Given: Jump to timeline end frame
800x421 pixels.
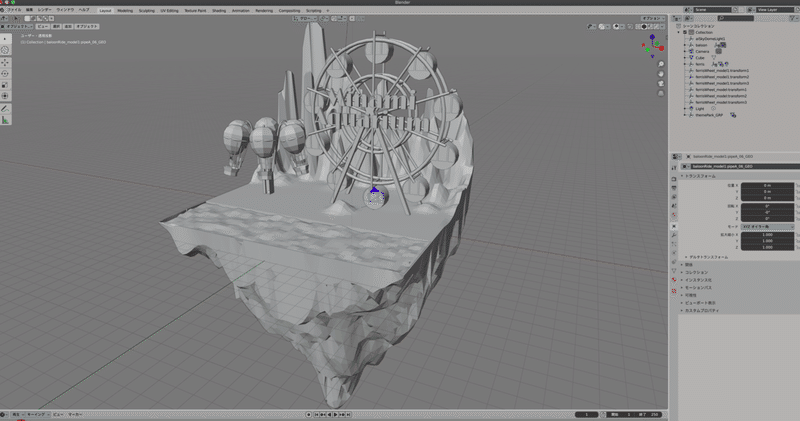Looking at the screenshot, I should coord(348,414).
